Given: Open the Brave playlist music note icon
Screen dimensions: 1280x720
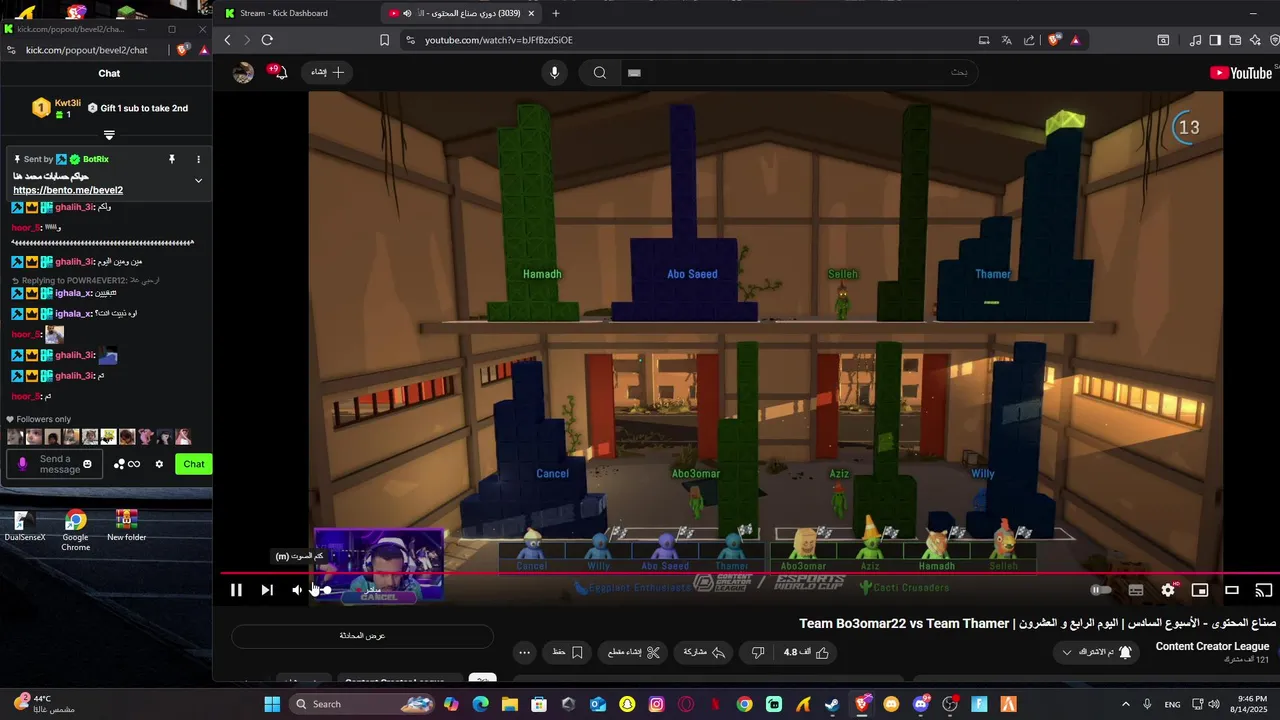Looking at the screenshot, I should 1196,40.
